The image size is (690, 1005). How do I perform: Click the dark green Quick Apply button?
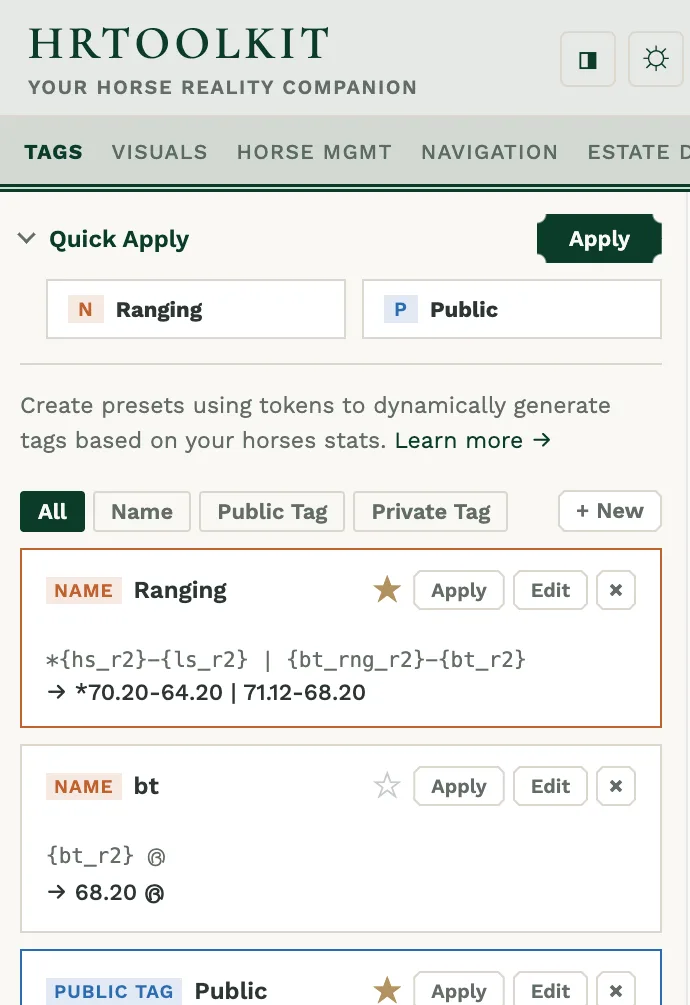tap(599, 238)
